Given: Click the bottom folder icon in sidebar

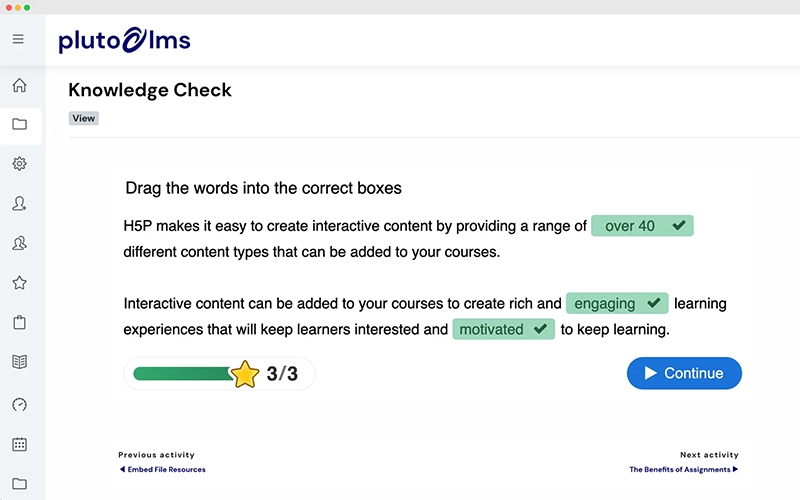Looking at the screenshot, I should click(19, 484).
